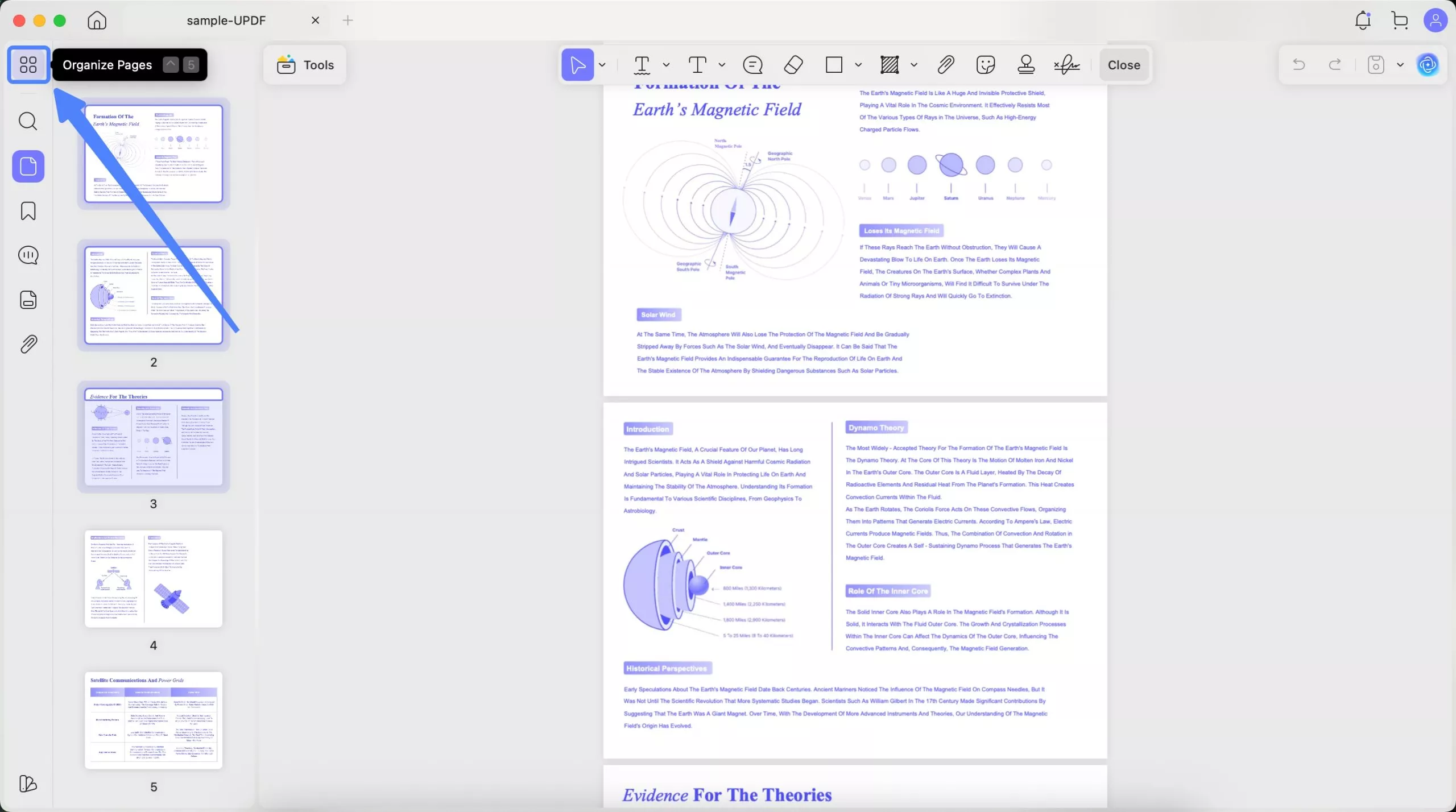
Task: Open the UPDF AI assistant icon
Action: (x=1428, y=64)
